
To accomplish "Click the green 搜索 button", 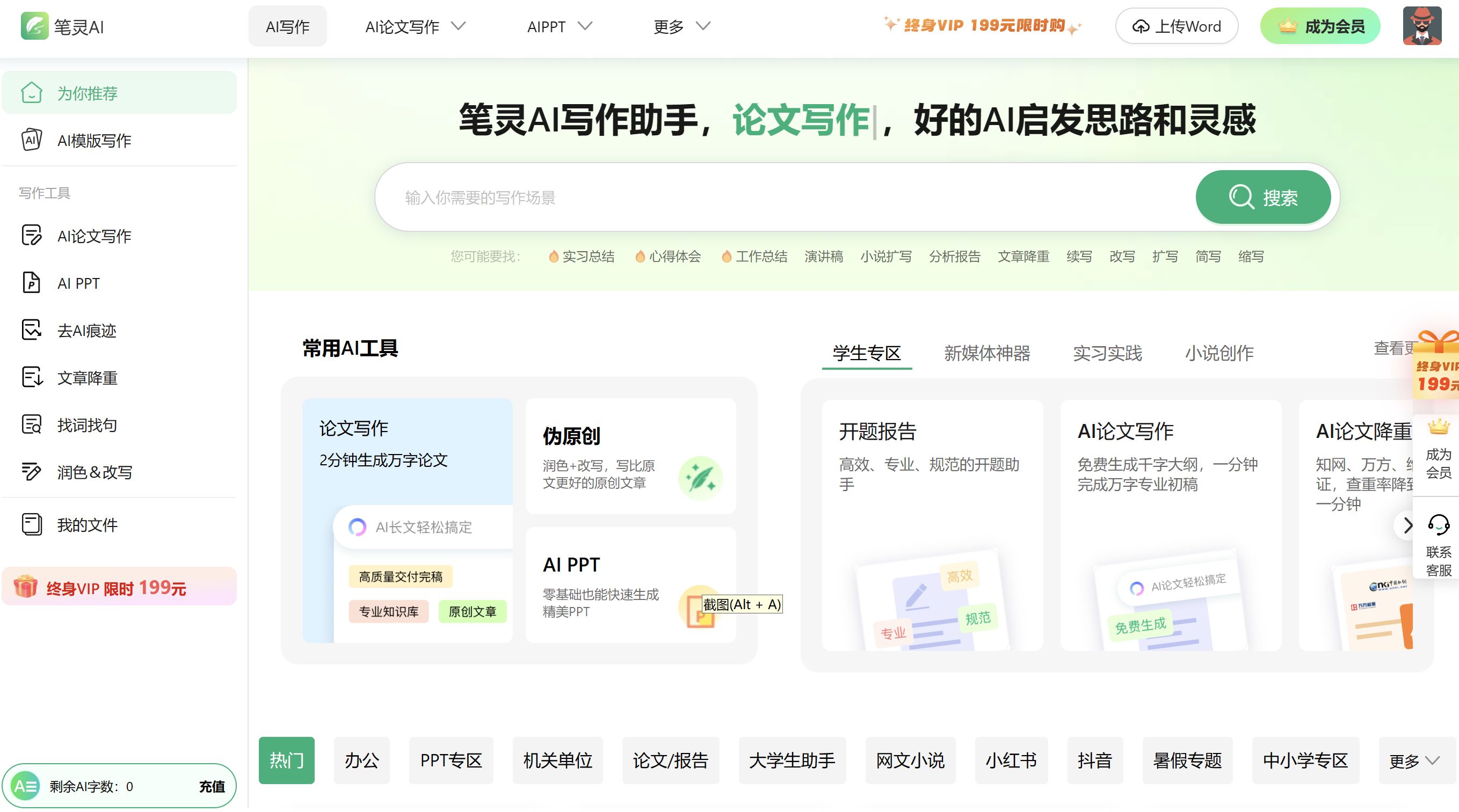I will (1263, 197).
